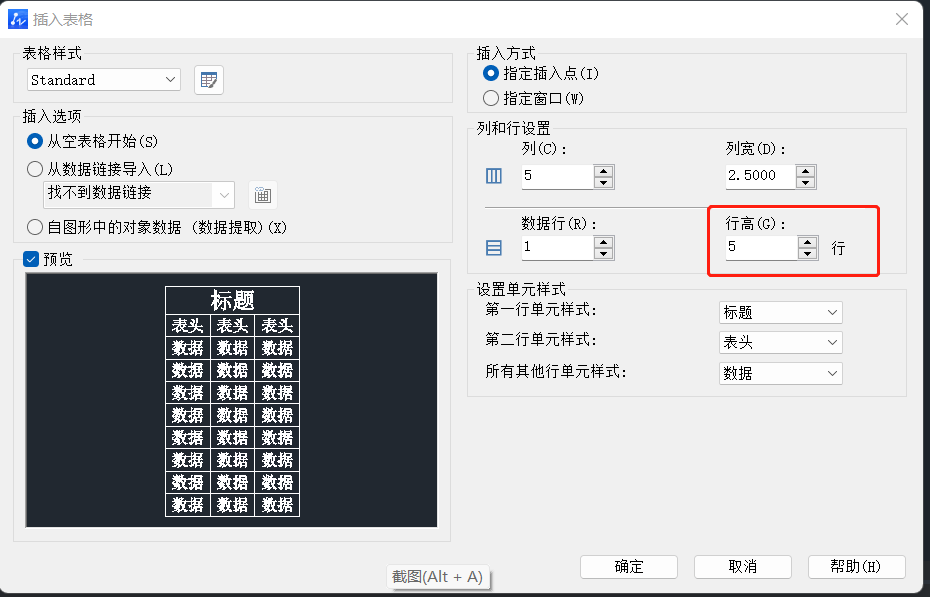
Task: Click the 标题 cell in preview table
Action: pyautogui.click(x=232, y=301)
